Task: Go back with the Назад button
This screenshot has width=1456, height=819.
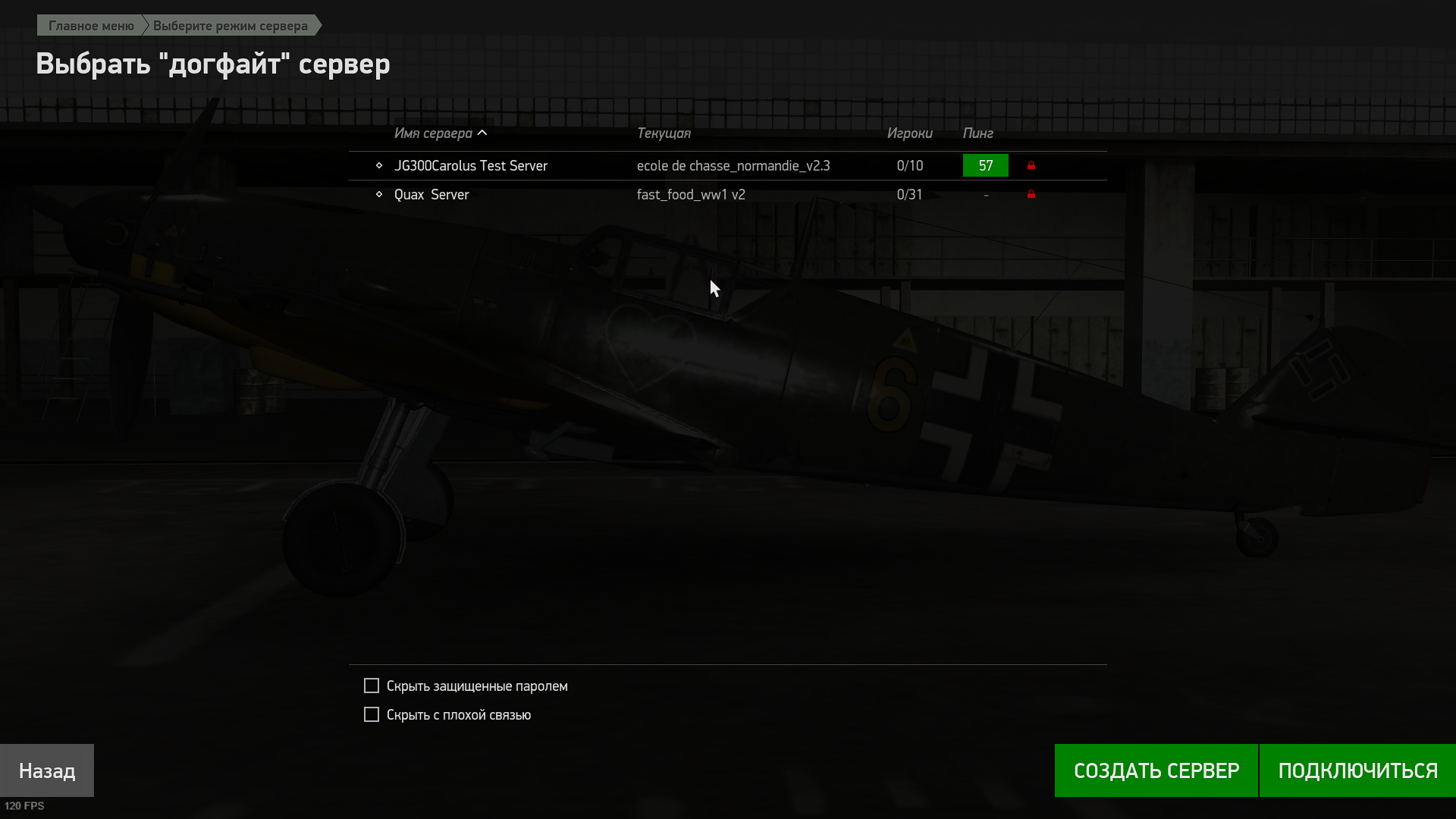Action: pyautogui.click(x=47, y=770)
